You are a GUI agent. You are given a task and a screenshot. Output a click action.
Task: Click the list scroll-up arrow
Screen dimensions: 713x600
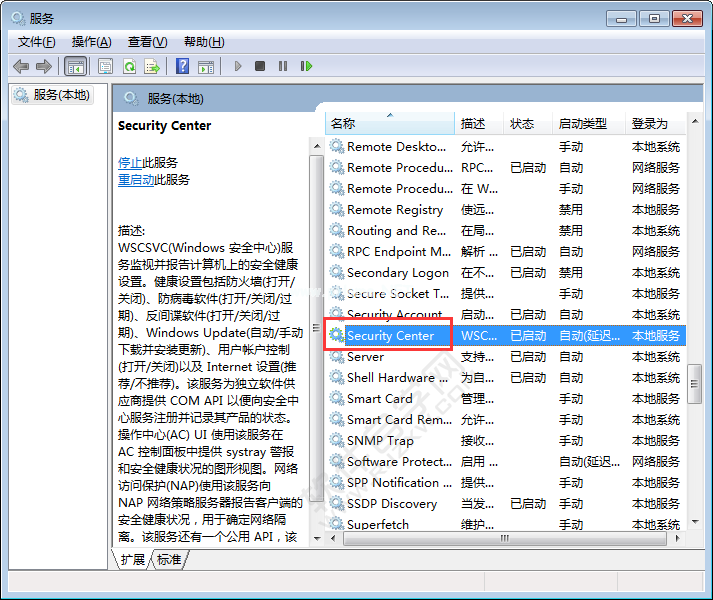click(x=695, y=121)
